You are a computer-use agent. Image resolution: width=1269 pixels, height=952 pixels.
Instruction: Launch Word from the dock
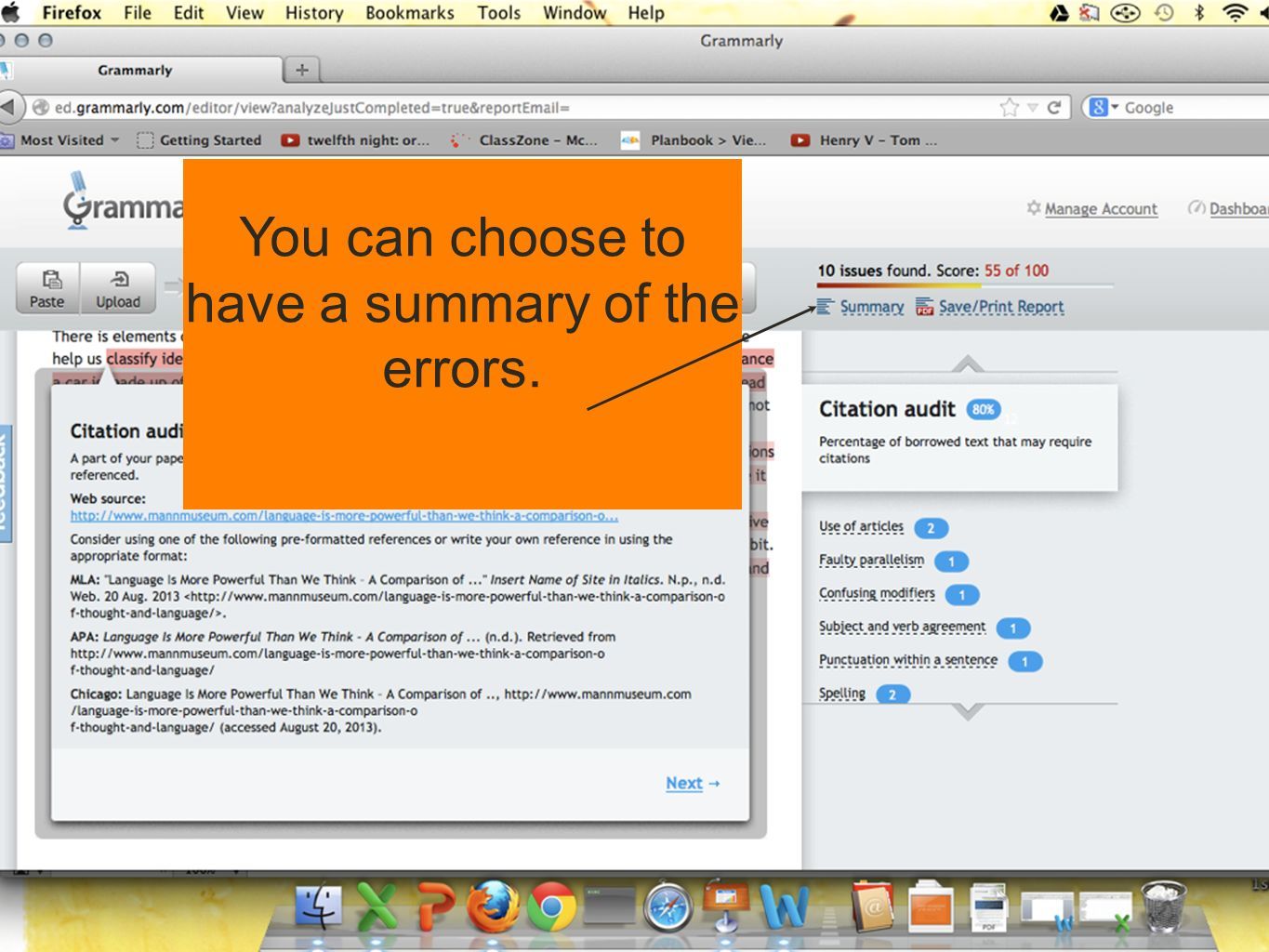[784, 907]
